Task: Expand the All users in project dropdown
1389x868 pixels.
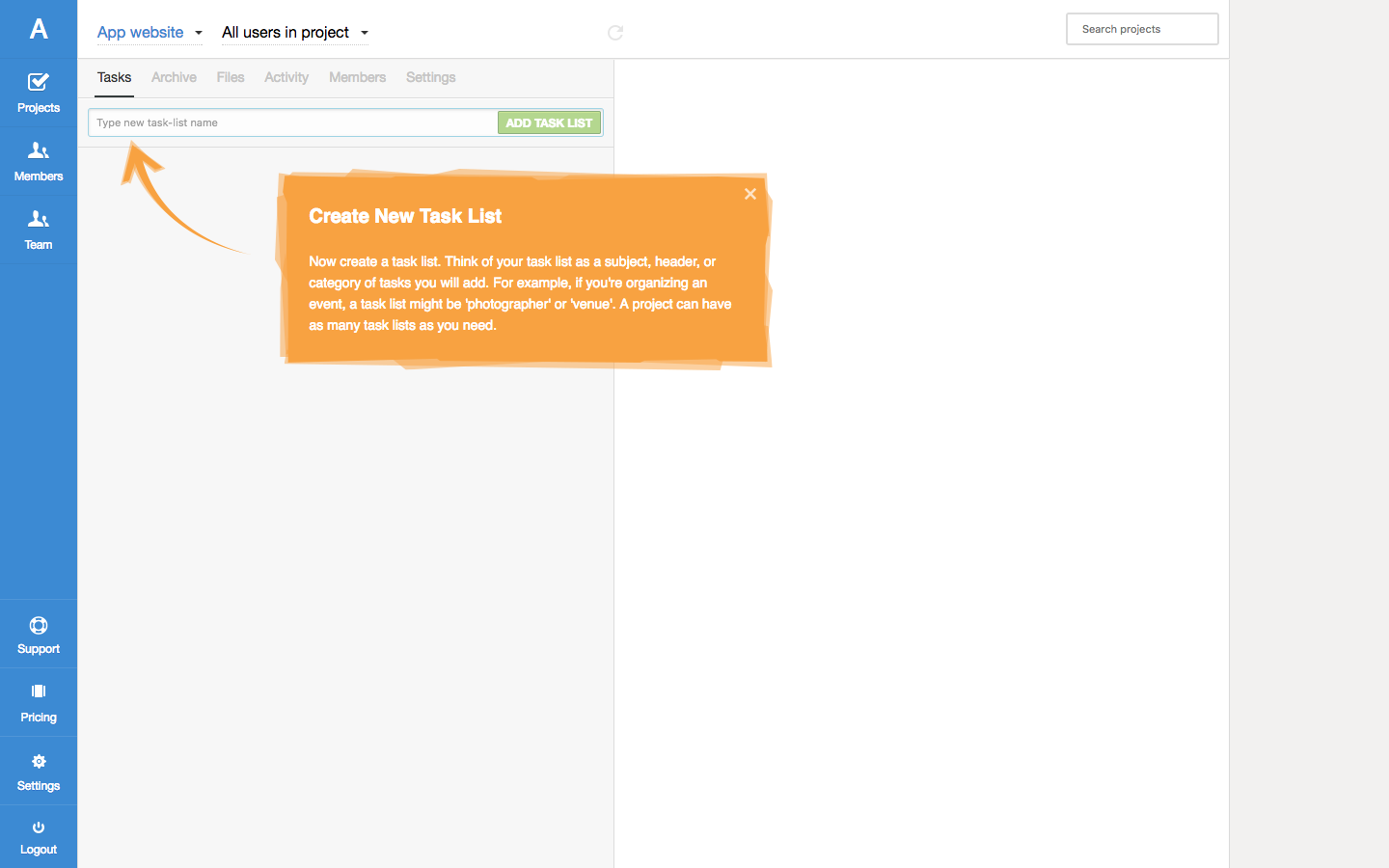Action: point(295,33)
